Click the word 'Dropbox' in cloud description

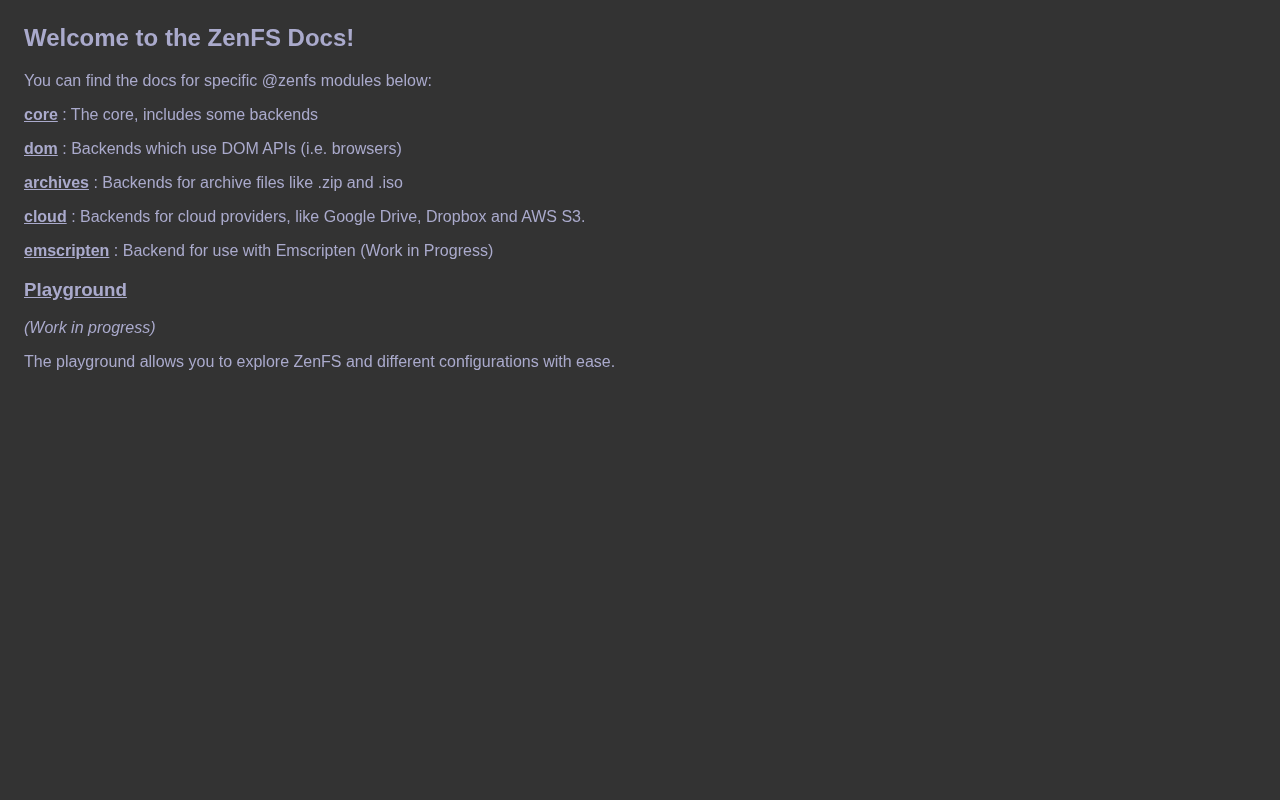tap(456, 217)
